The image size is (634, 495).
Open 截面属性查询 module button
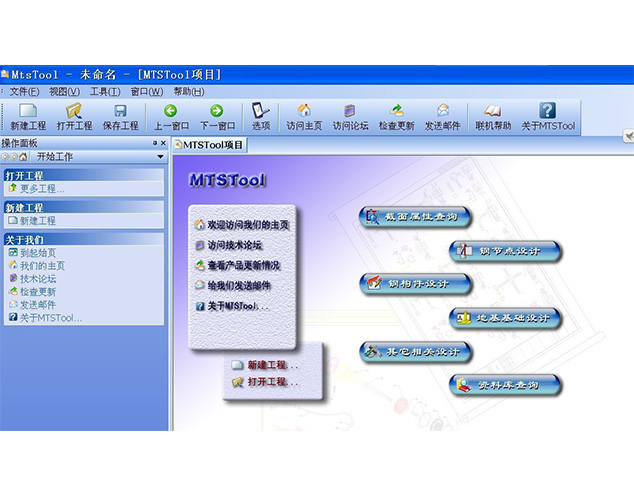(415, 217)
